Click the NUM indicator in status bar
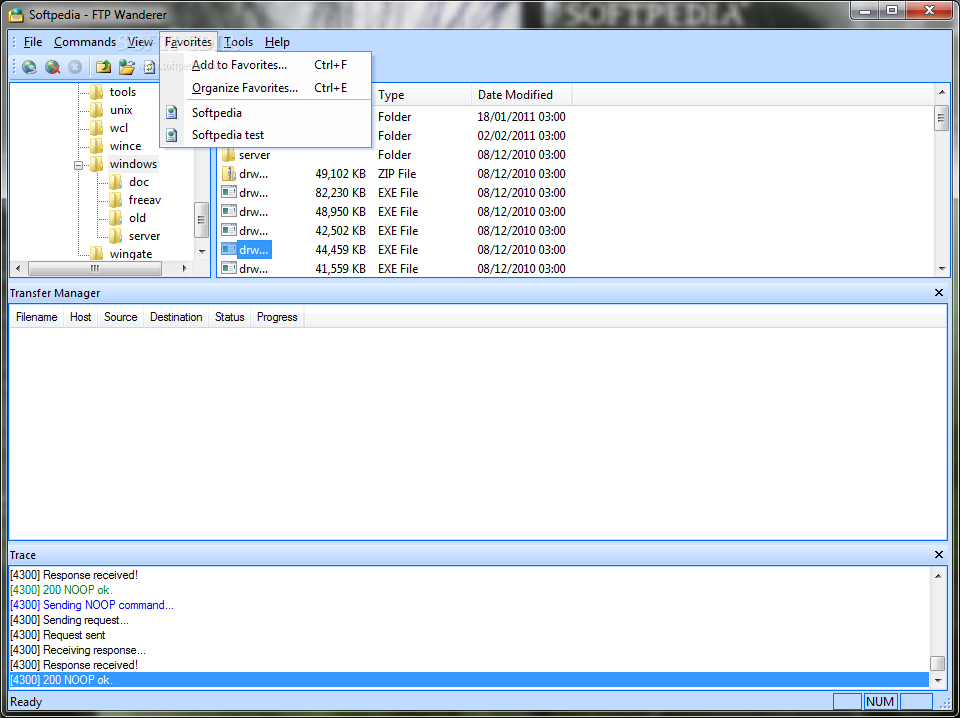The width and height of the screenshot is (960, 718). click(880, 701)
